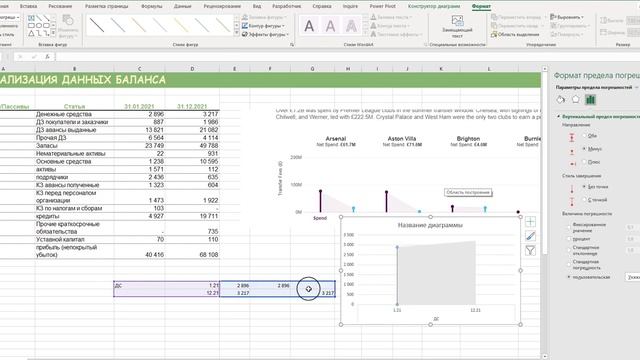Open the 'Конструктор диаграмм' ribbon tab
Viewport: 640px width, 360px height.
[x=434, y=7]
